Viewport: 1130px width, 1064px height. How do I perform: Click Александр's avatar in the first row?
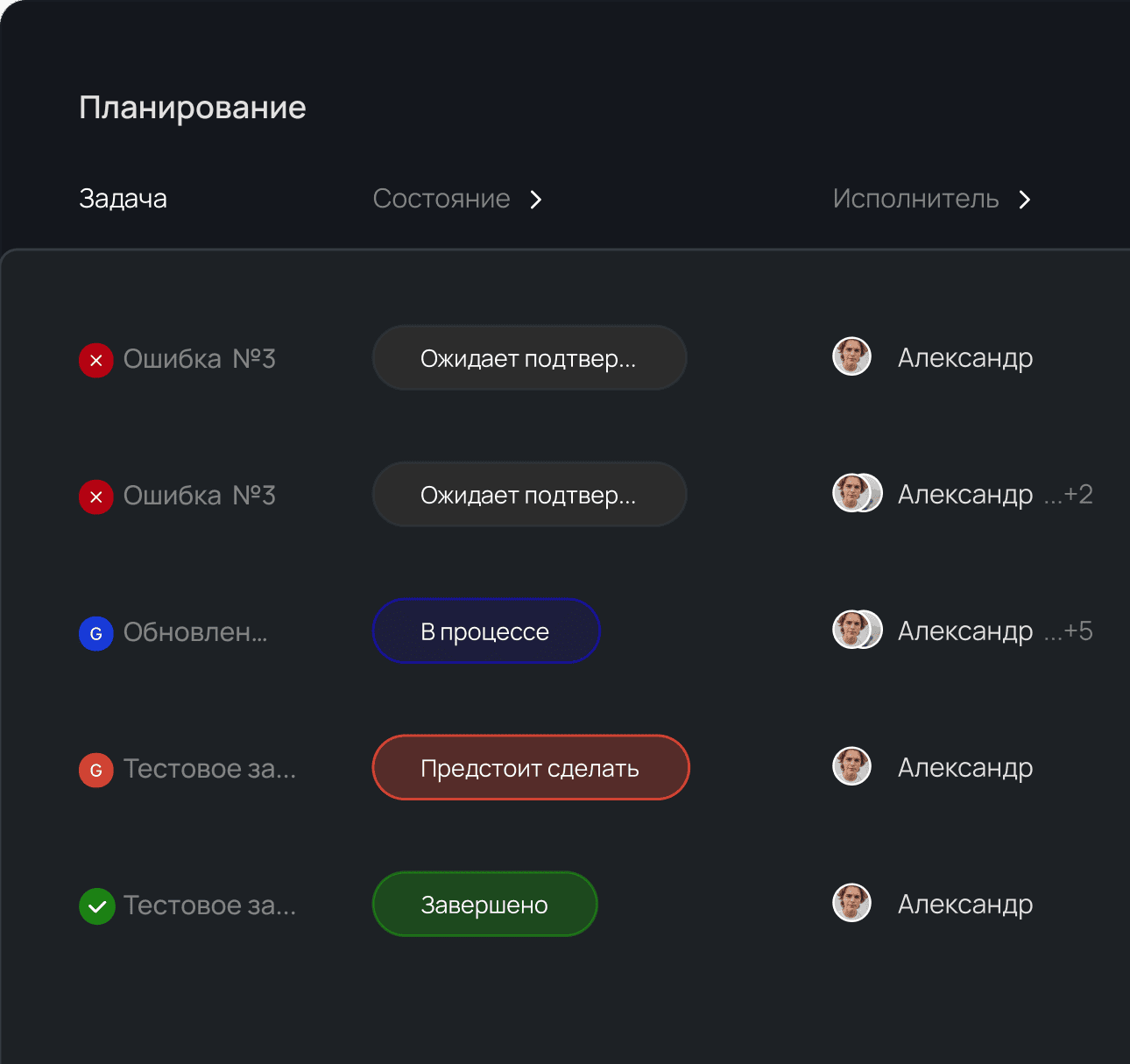tap(851, 356)
